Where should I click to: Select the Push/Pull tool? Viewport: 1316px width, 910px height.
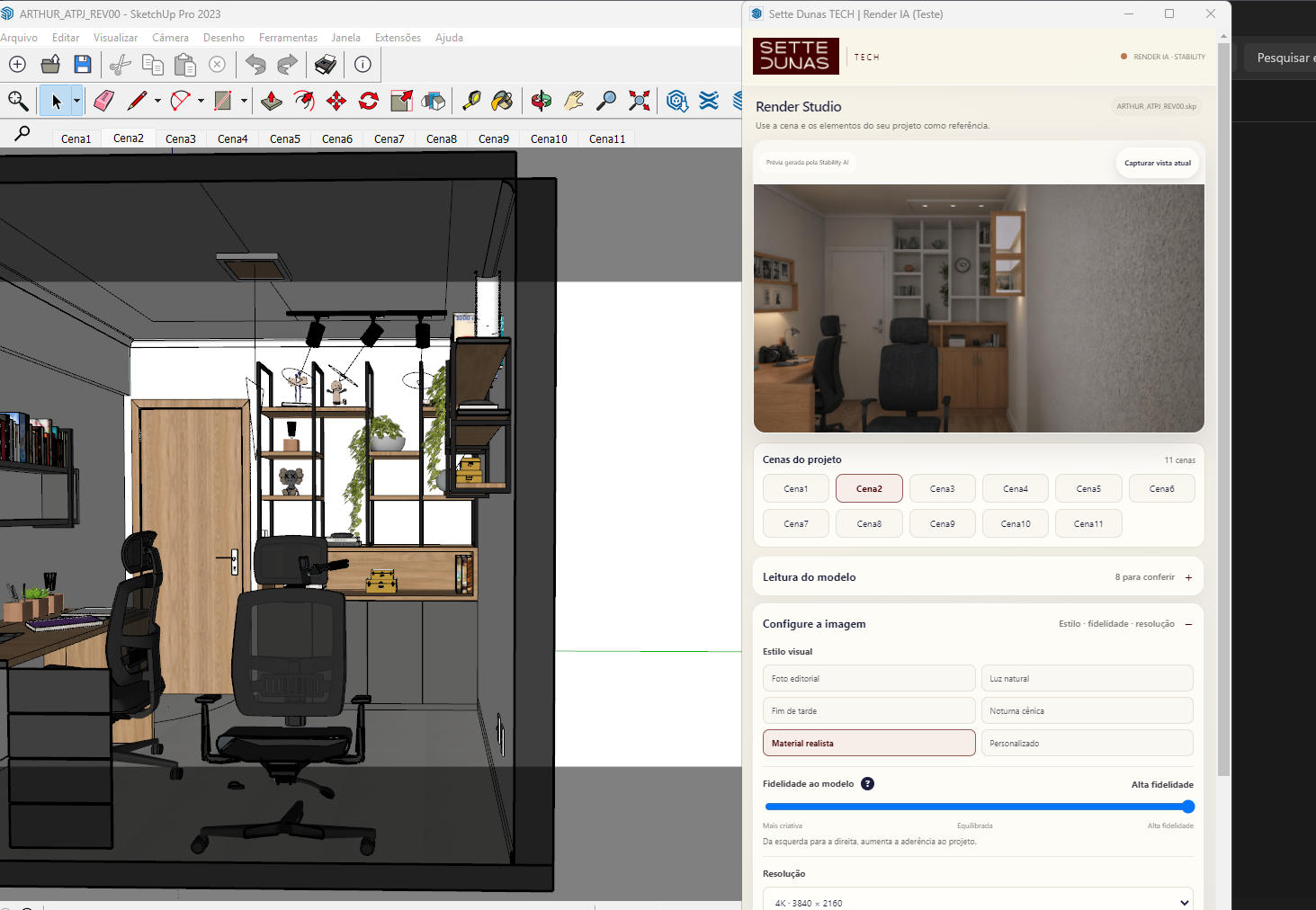coord(272,101)
